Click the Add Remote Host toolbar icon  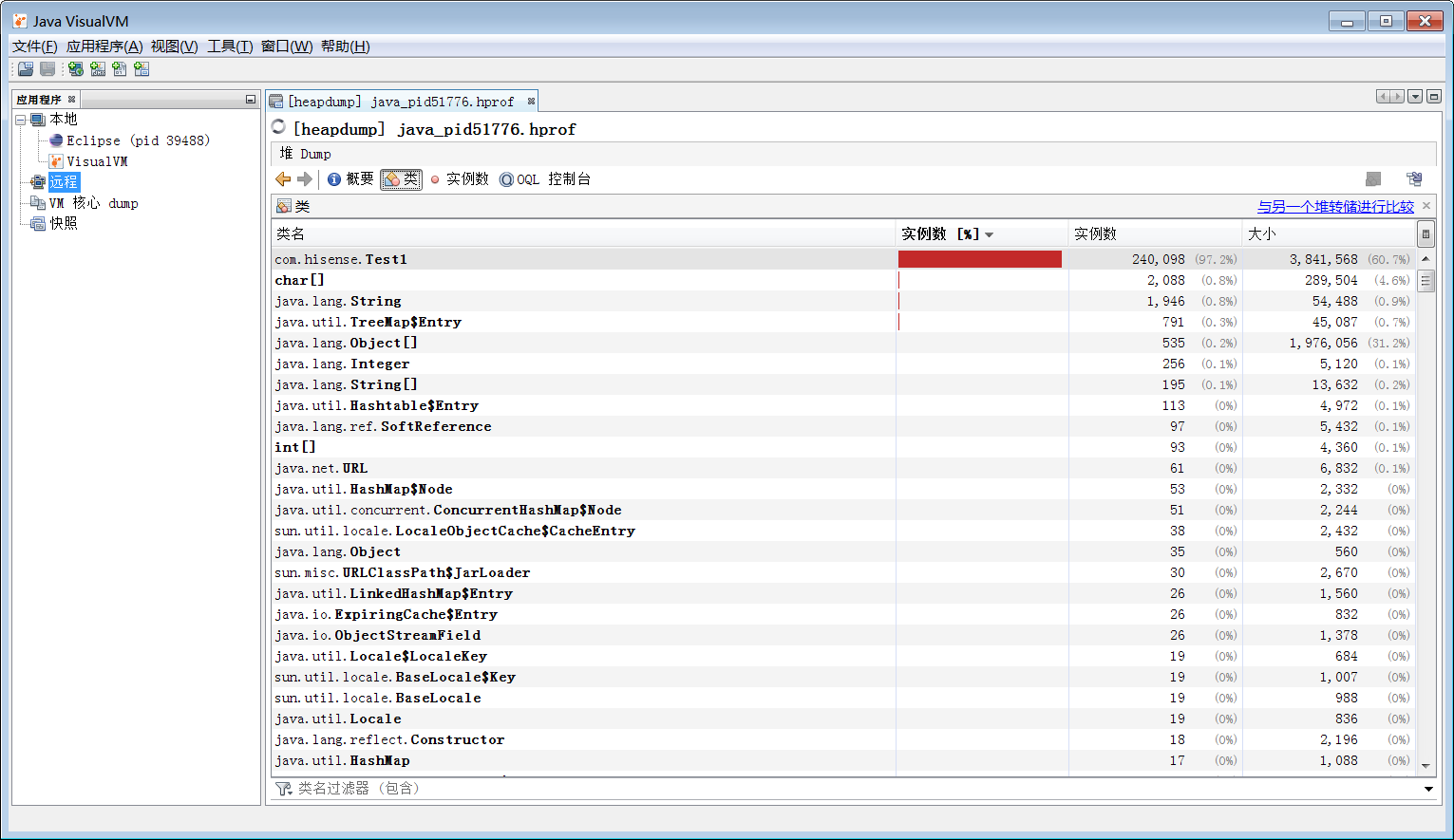(x=76, y=69)
